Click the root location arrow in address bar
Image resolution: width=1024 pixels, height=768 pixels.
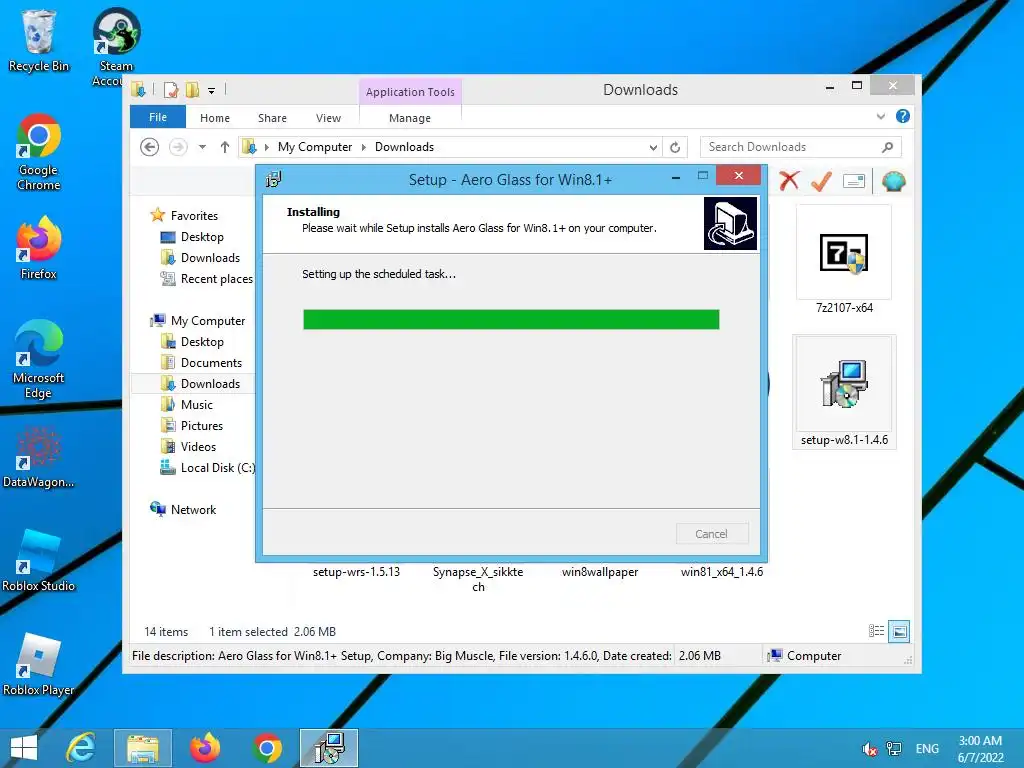coord(266,147)
